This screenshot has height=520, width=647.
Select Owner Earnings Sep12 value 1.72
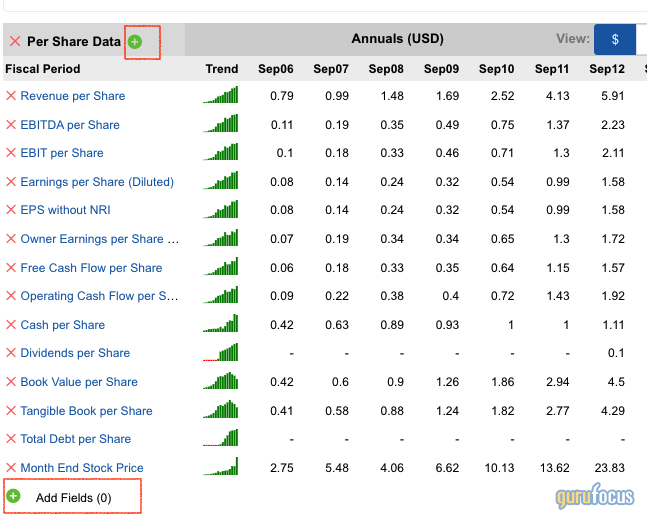613,239
